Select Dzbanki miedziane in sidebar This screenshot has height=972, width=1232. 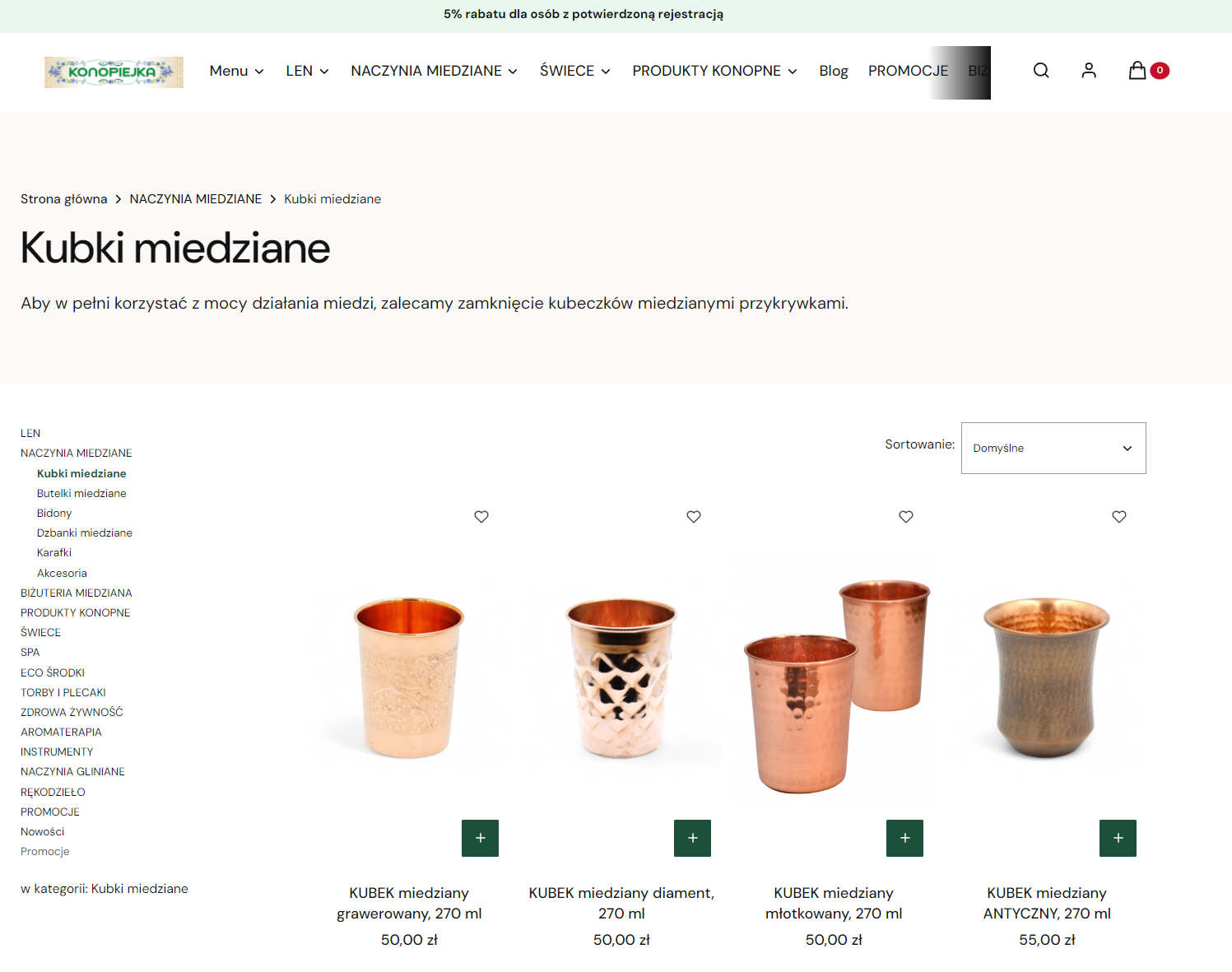[85, 533]
